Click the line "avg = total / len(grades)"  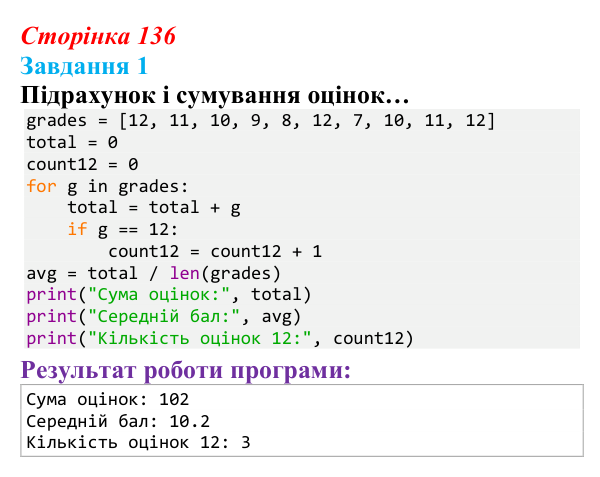tap(153, 274)
